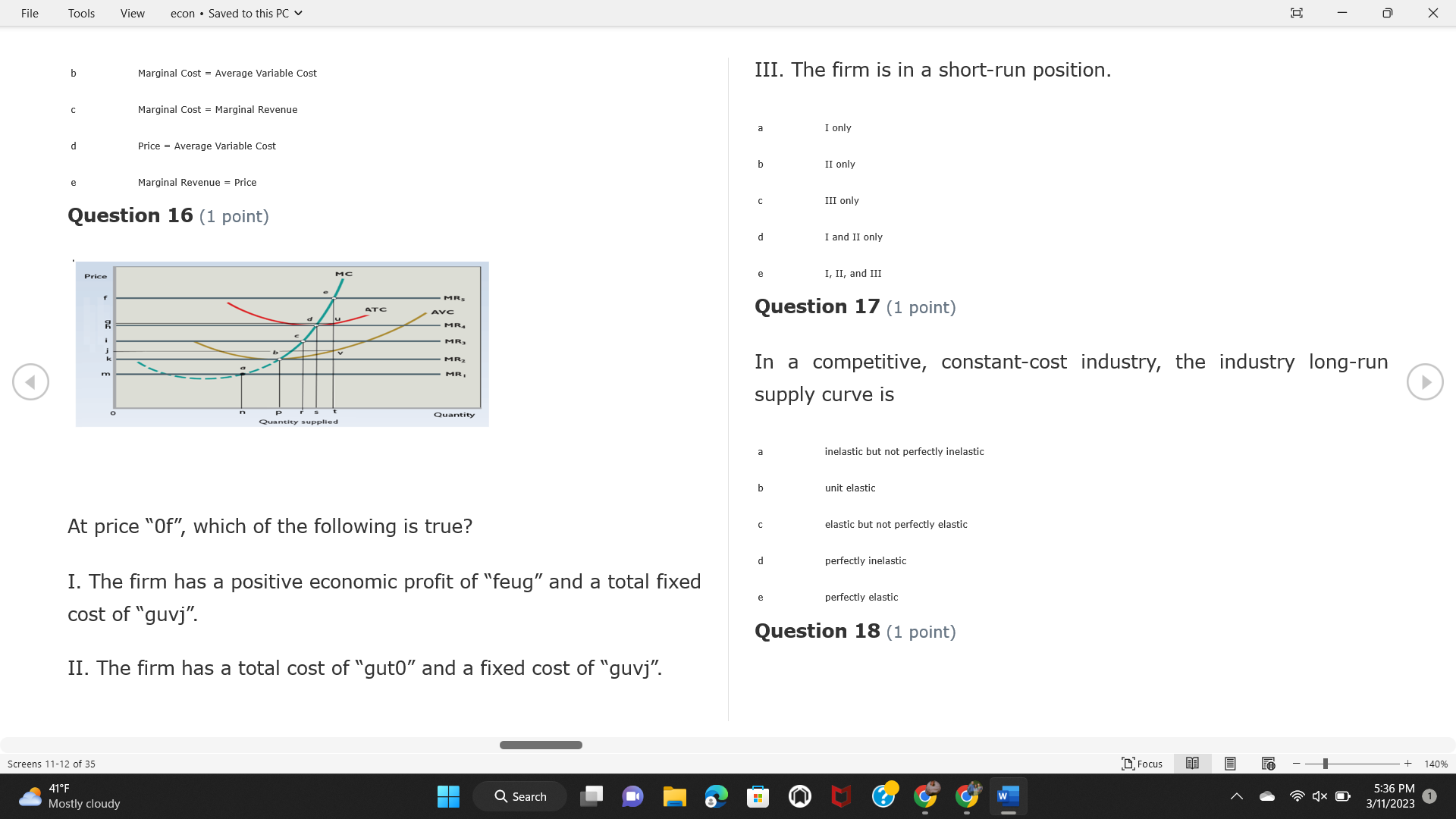Viewport: 1456px width, 819px height.
Task: Click the horizontal scrollbar at page bottom
Action: click(541, 745)
